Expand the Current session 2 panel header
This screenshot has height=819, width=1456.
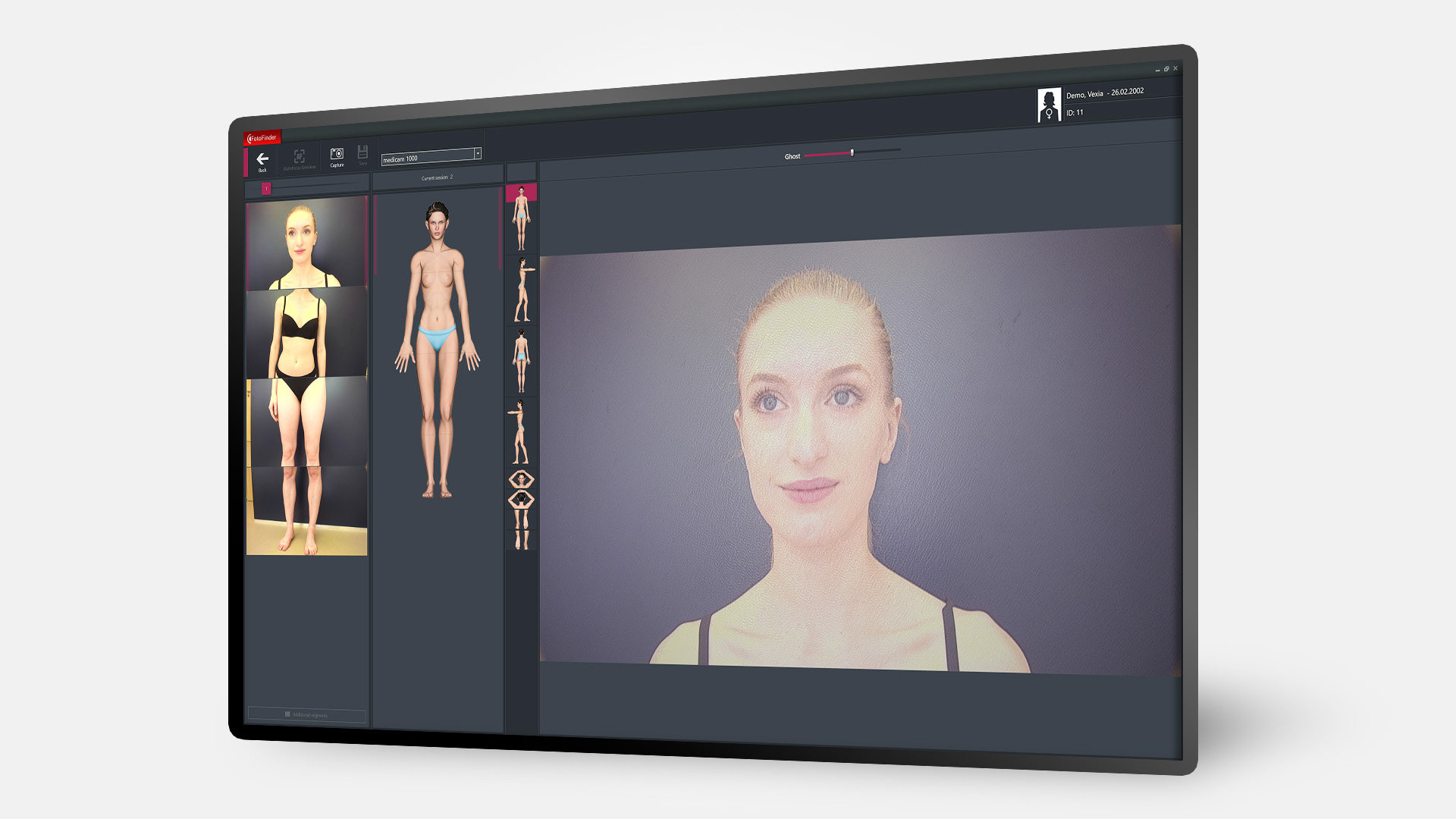tap(437, 177)
